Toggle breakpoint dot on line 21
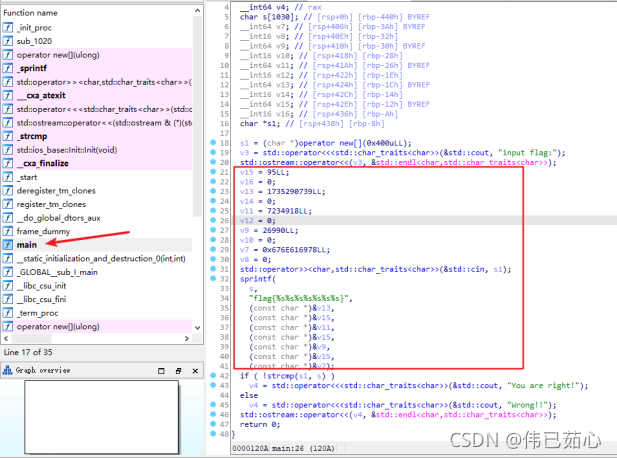 213,172
